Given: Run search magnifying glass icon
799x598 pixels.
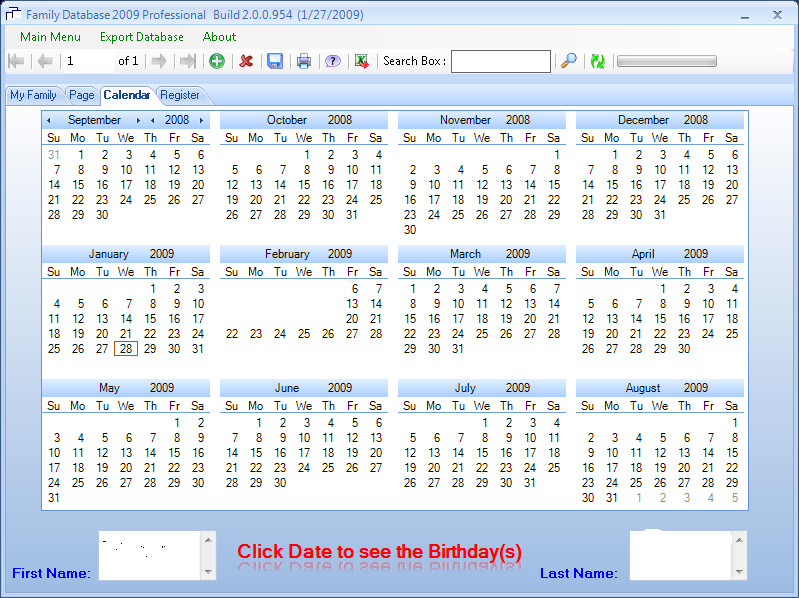Looking at the screenshot, I should [569, 61].
